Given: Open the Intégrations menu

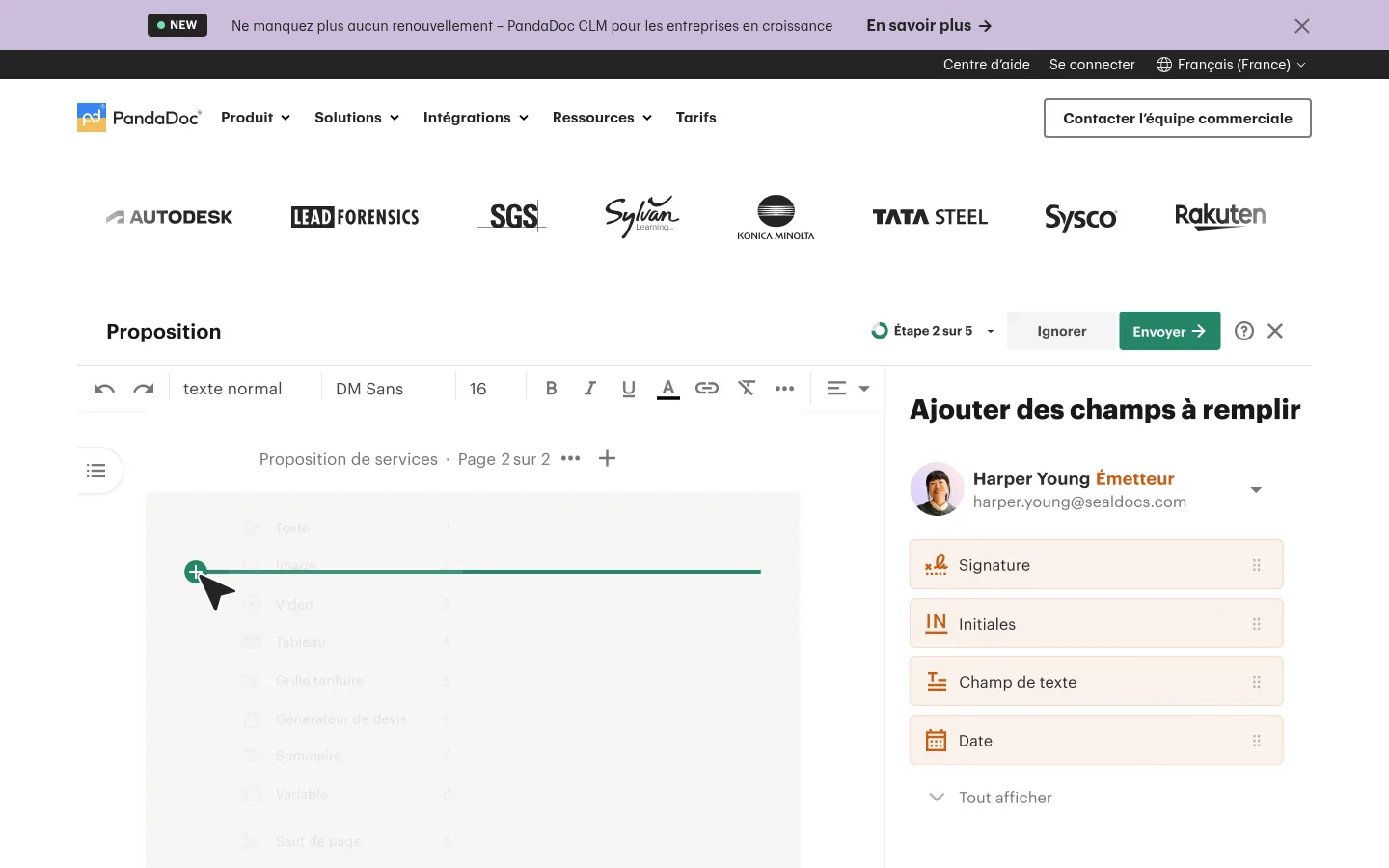Looking at the screenshot, I should pos(476,118).
